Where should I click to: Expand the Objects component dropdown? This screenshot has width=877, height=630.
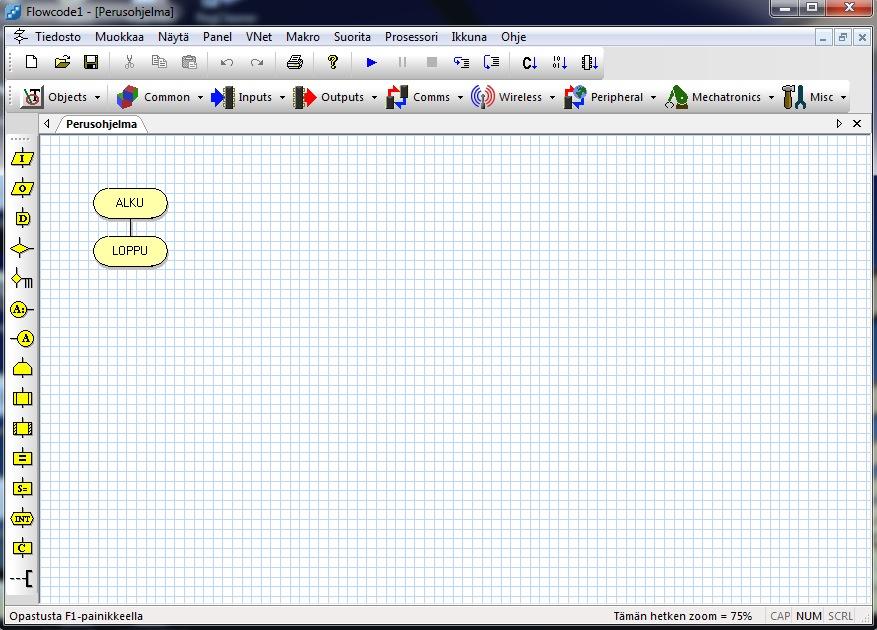pyautogui.click(x=97, y=97)
